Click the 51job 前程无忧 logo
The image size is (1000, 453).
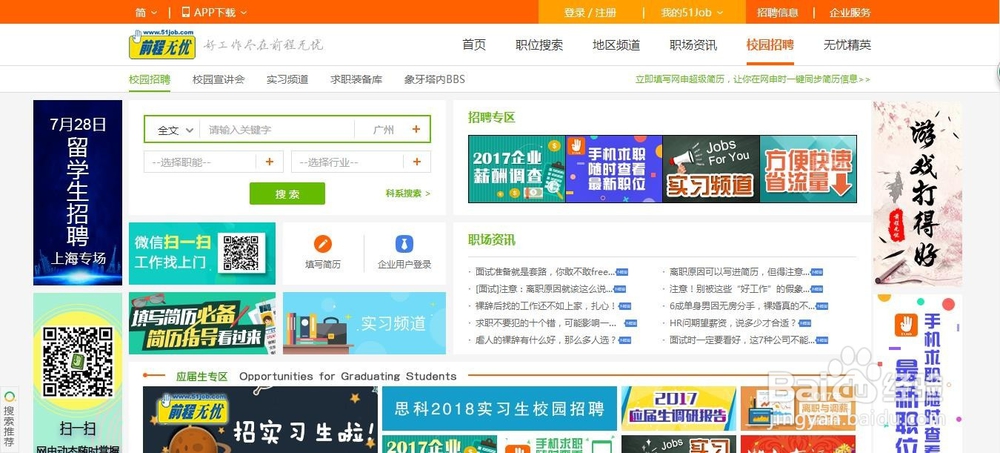(163, 44)
